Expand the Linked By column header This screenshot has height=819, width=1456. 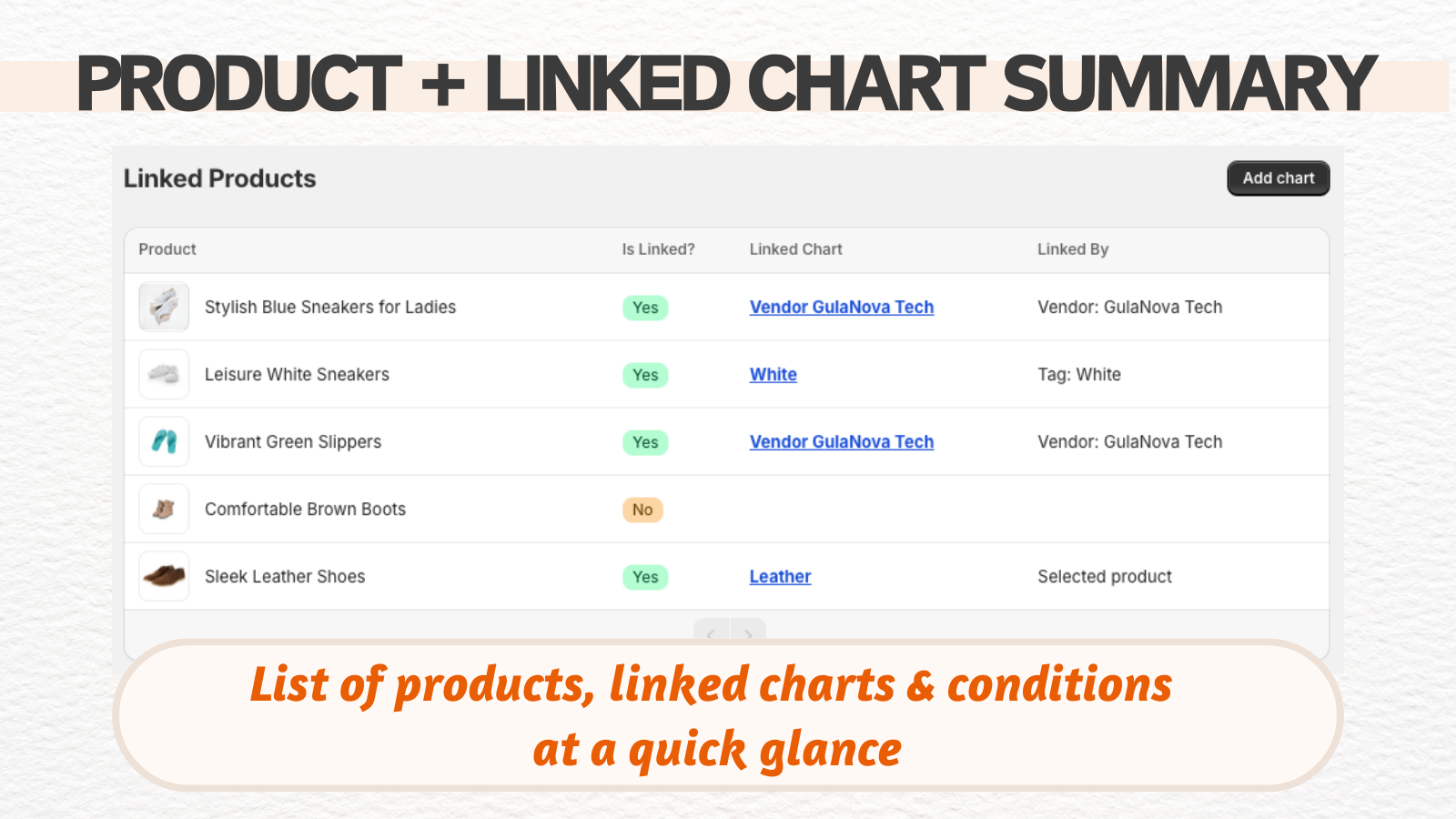pyautogui.click(x=1073, y=249)
